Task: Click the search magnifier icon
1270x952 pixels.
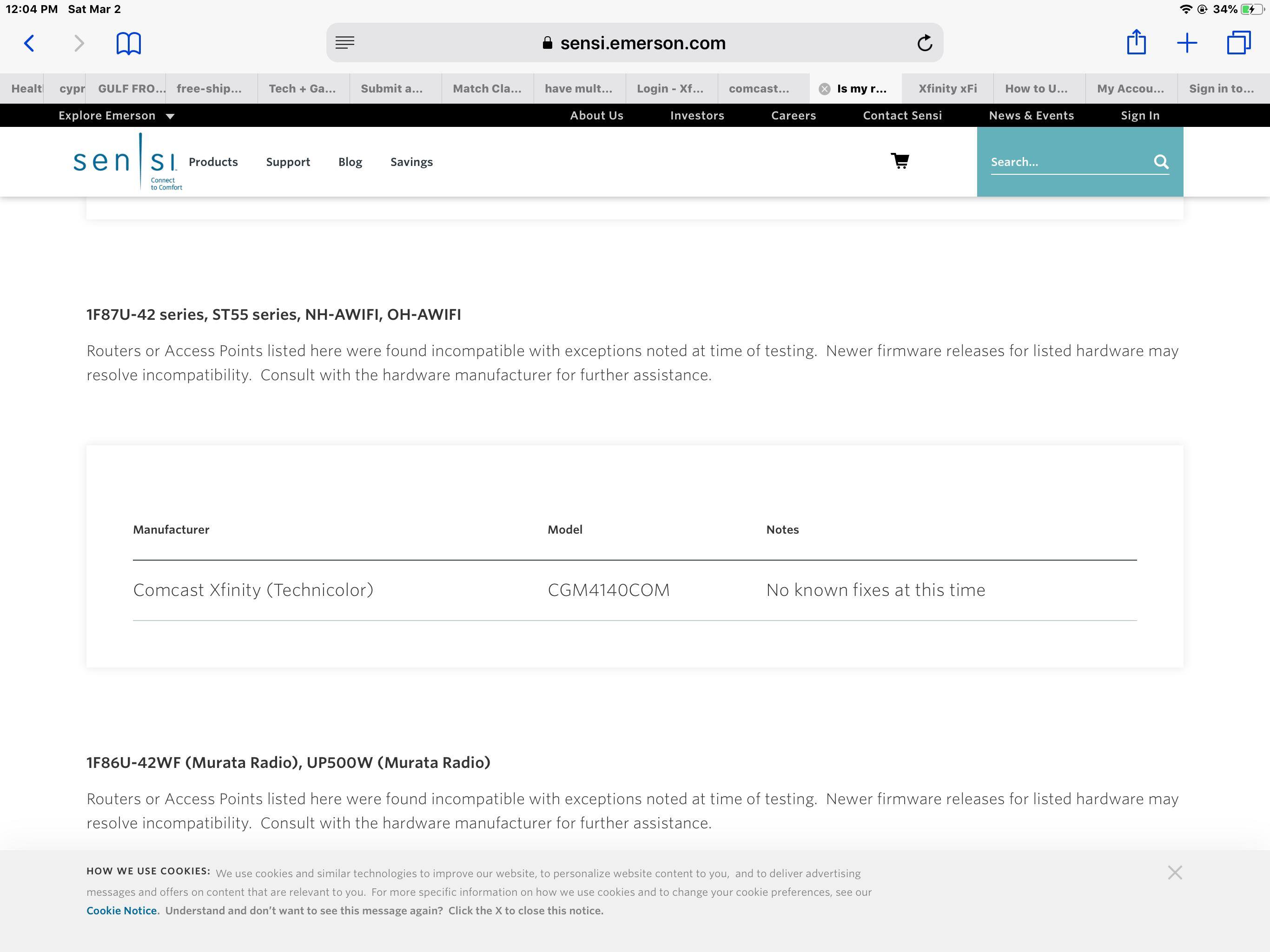Action: point(1161,162)
